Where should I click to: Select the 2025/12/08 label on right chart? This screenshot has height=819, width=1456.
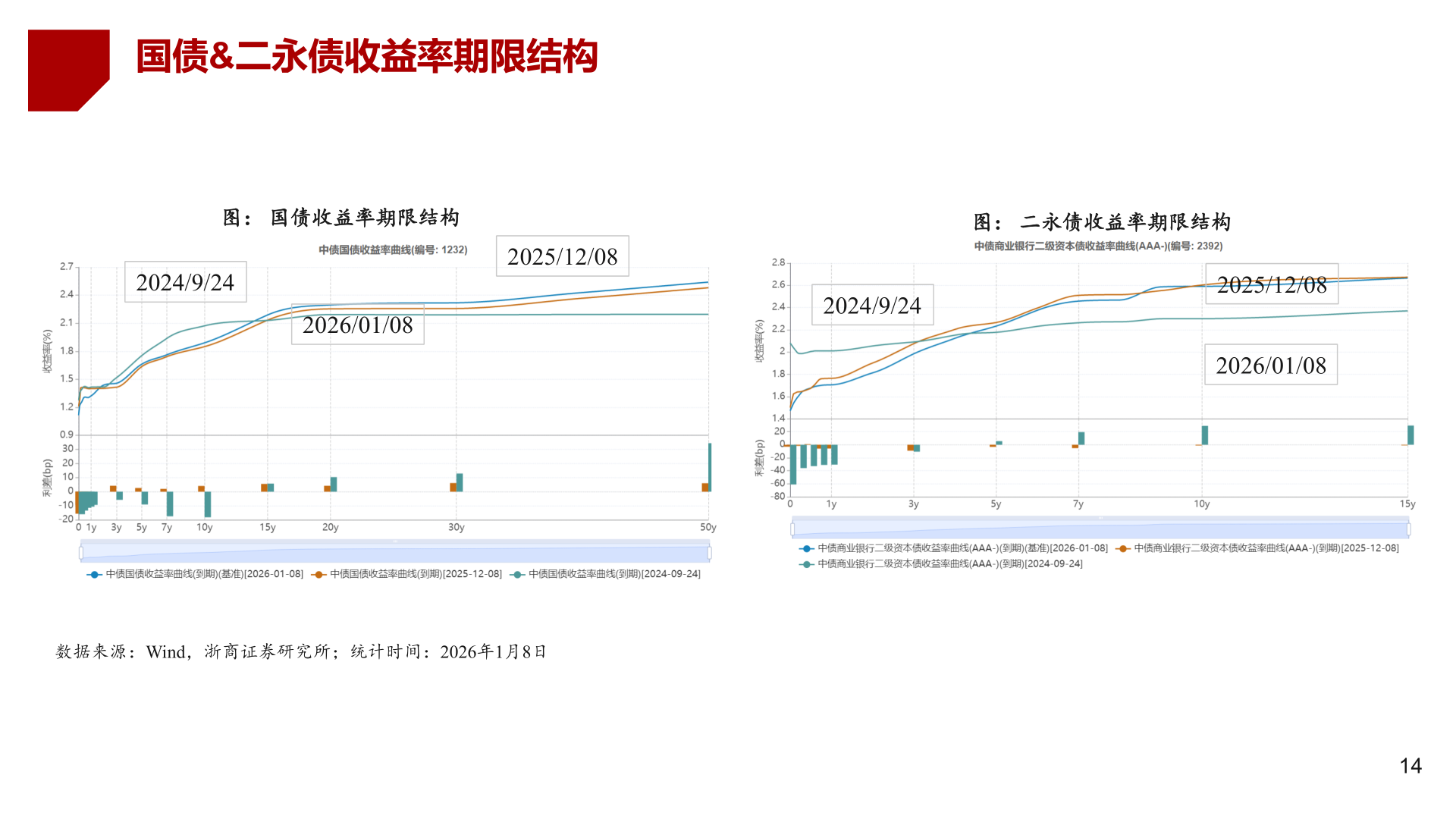pos(1272,284)
